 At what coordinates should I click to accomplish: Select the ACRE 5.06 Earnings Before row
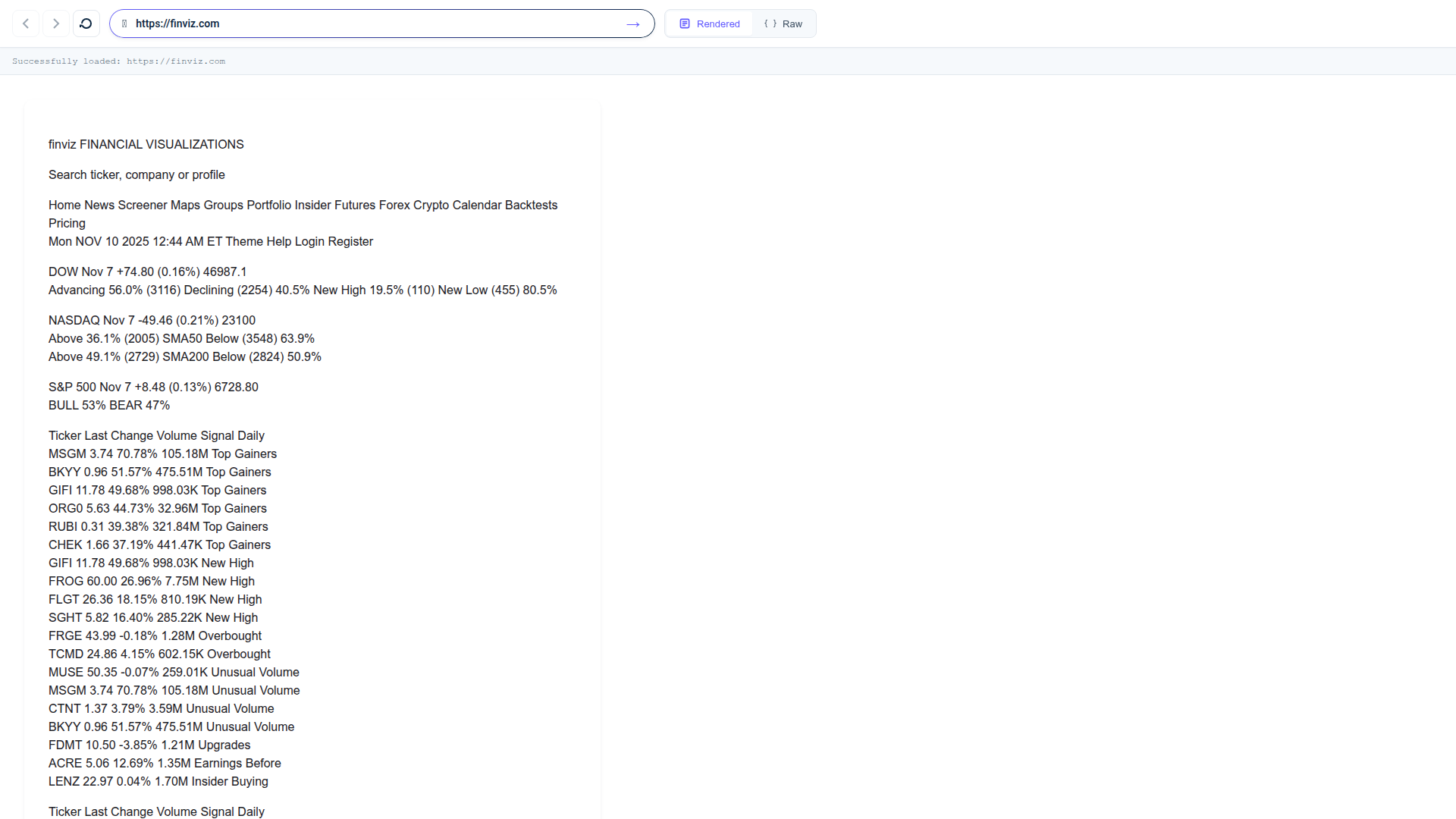(165, 763)
